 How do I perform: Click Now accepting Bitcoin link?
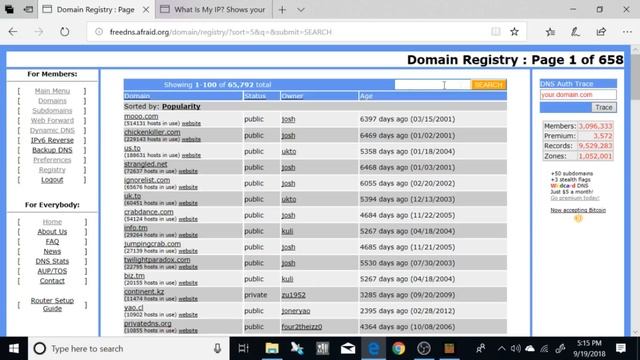pyautogui.click(x=578, y=210)
